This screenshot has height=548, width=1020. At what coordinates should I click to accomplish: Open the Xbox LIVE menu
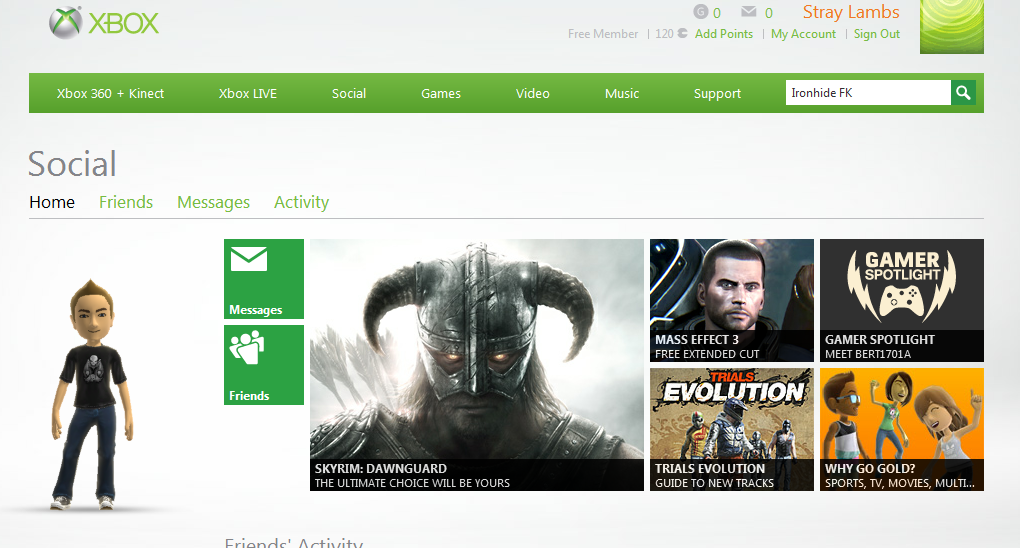[248, 93]
